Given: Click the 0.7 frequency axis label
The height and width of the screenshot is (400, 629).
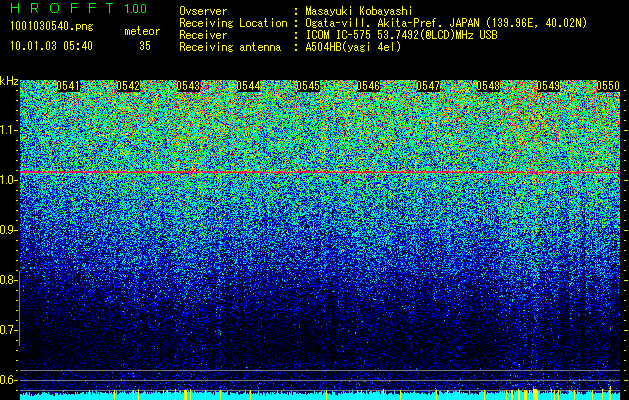Looking at the screenshot, I should click(x=8, y=330).
